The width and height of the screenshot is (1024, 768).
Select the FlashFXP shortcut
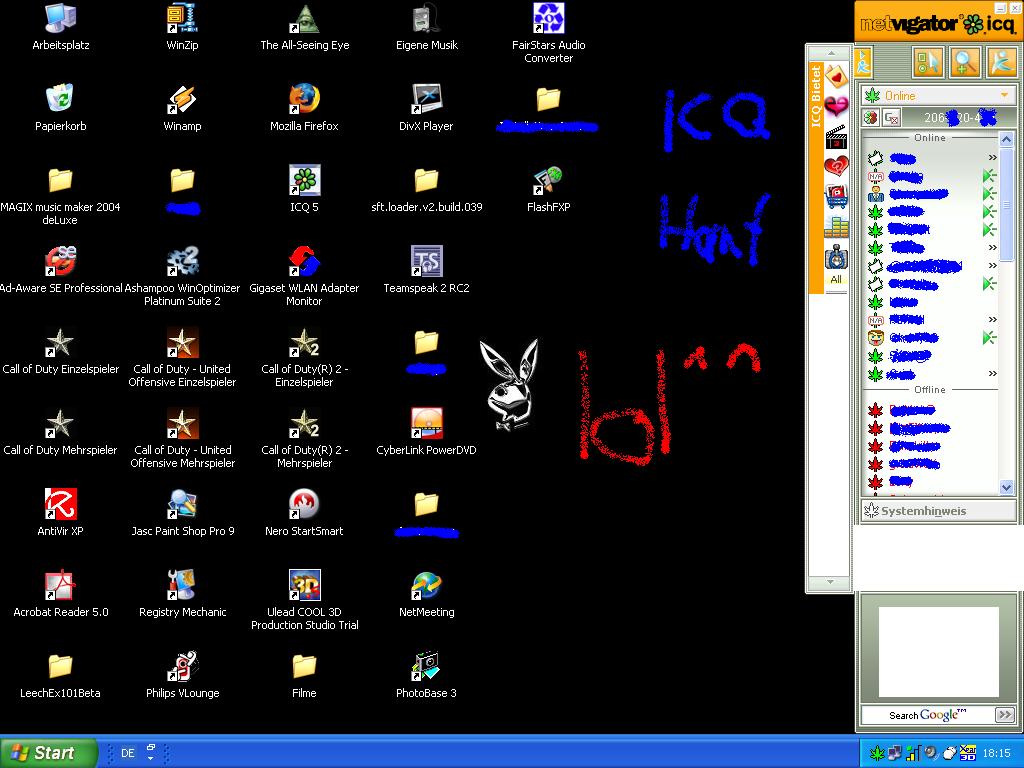549,189
